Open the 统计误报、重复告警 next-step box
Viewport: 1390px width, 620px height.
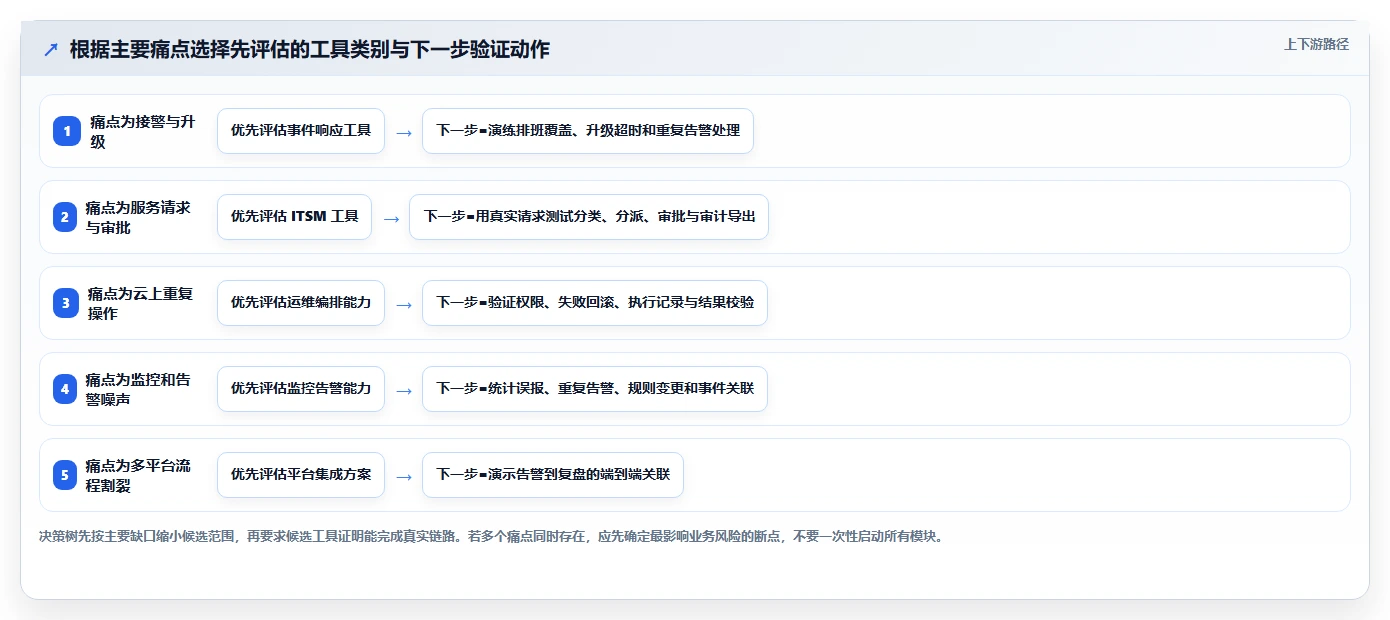coord(595,389)
